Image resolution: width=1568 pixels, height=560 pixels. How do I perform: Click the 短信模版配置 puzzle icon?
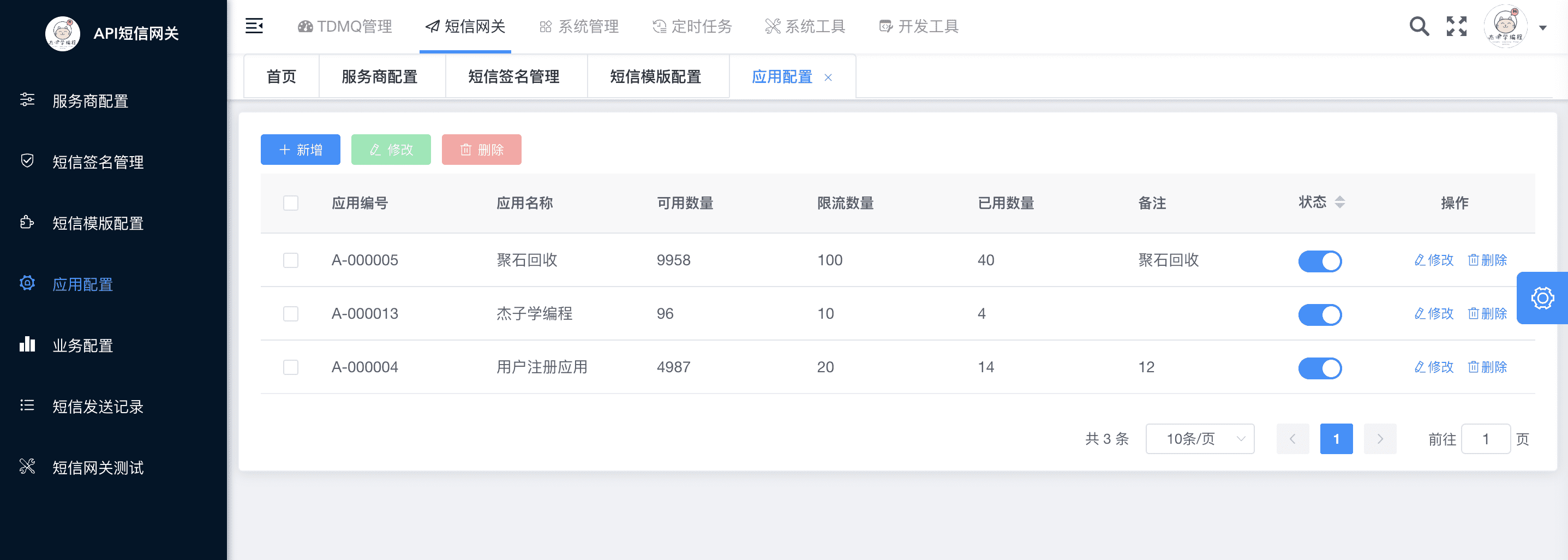click(x=27, y=222)
